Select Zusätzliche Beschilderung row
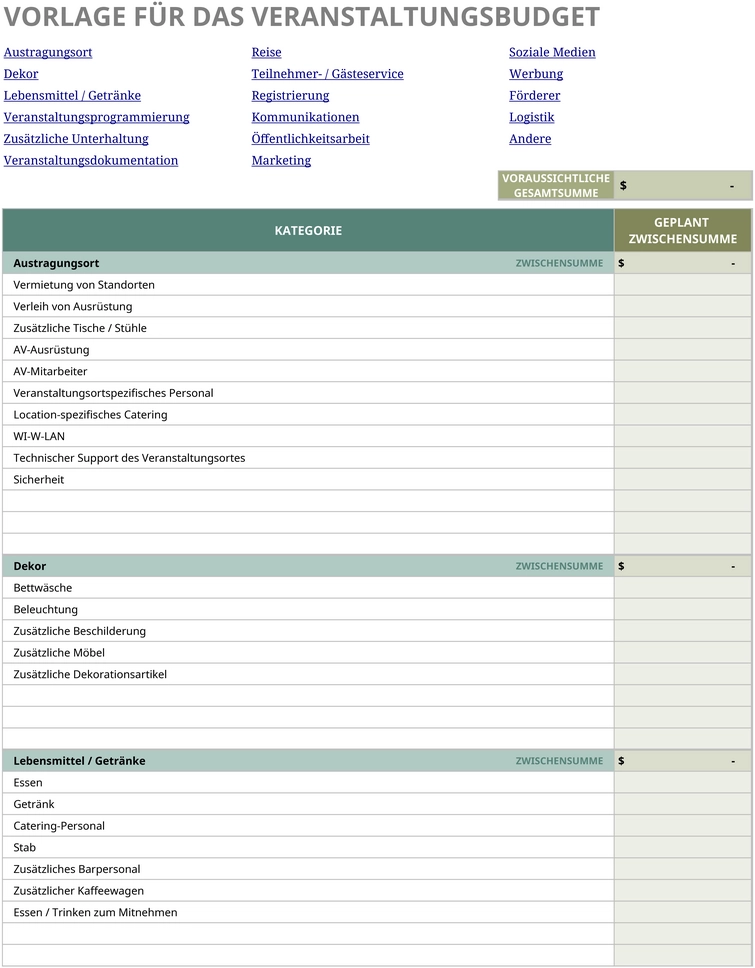 click(x=308, y=631)
